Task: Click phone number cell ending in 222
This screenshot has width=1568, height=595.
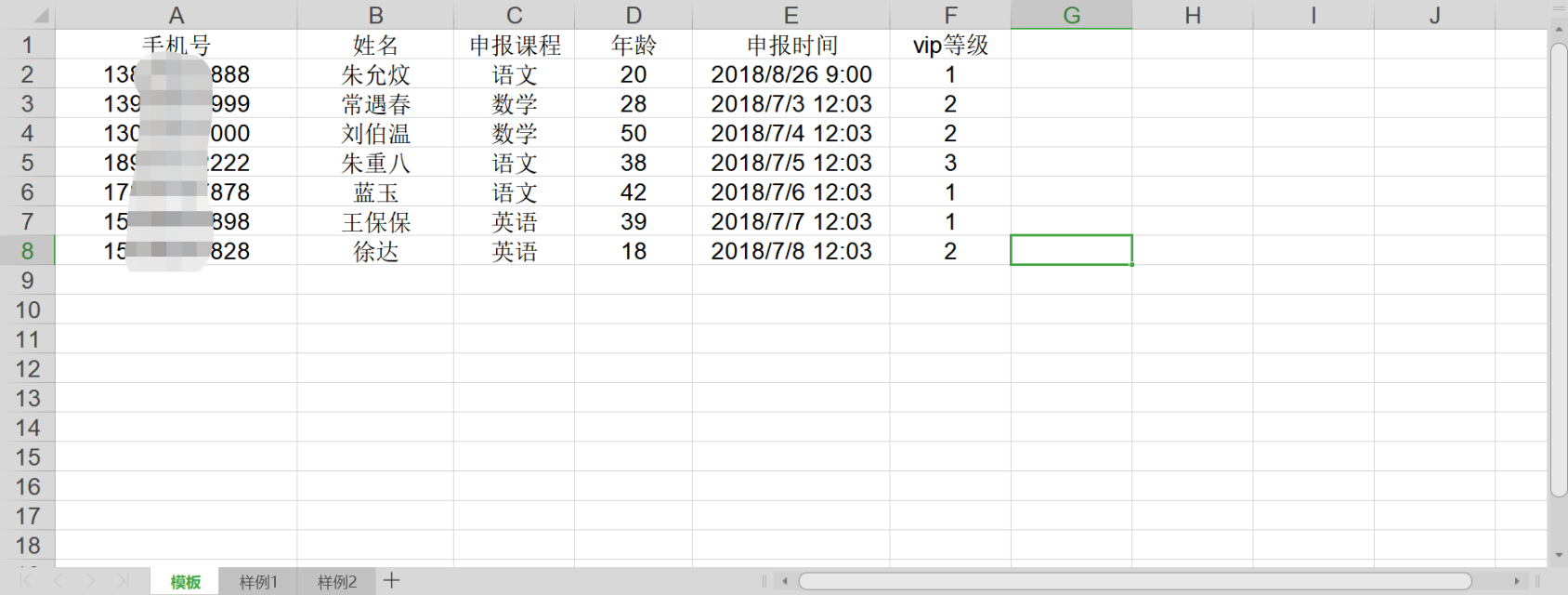Action: coord(176,163)
